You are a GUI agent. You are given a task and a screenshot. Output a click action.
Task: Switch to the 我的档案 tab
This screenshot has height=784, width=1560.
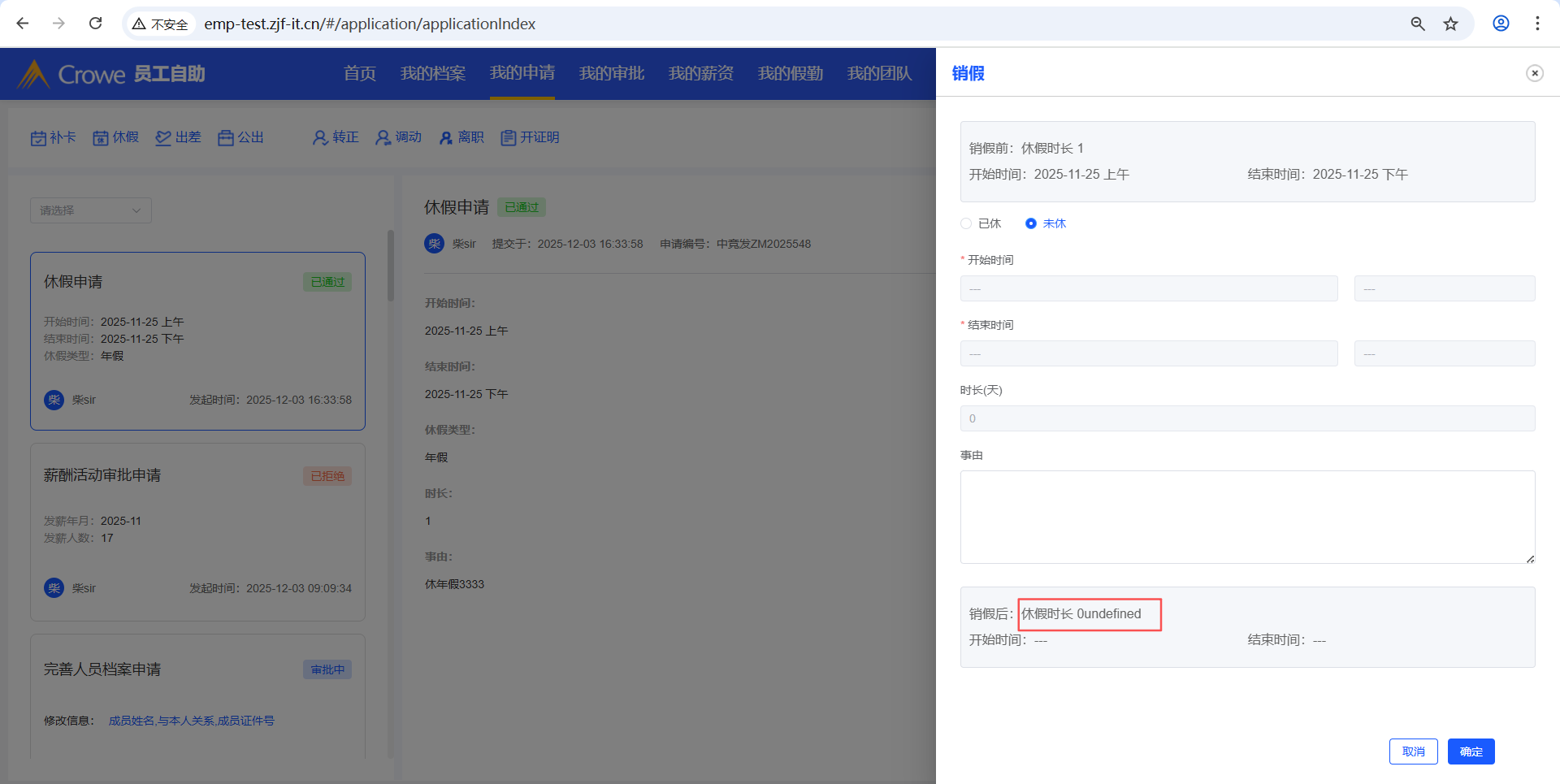click(433, 74)
